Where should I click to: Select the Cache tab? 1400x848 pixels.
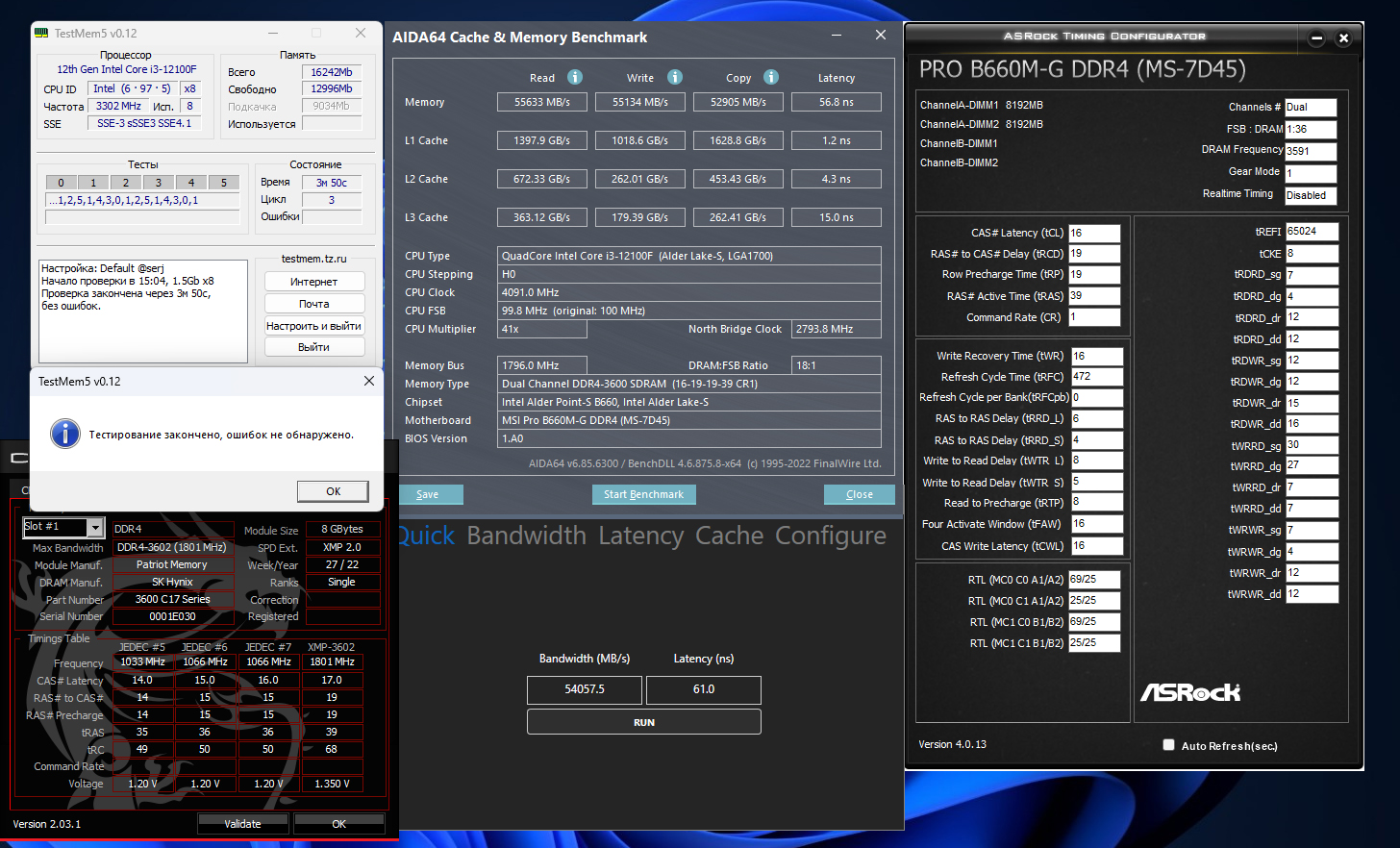coord(730,536)
